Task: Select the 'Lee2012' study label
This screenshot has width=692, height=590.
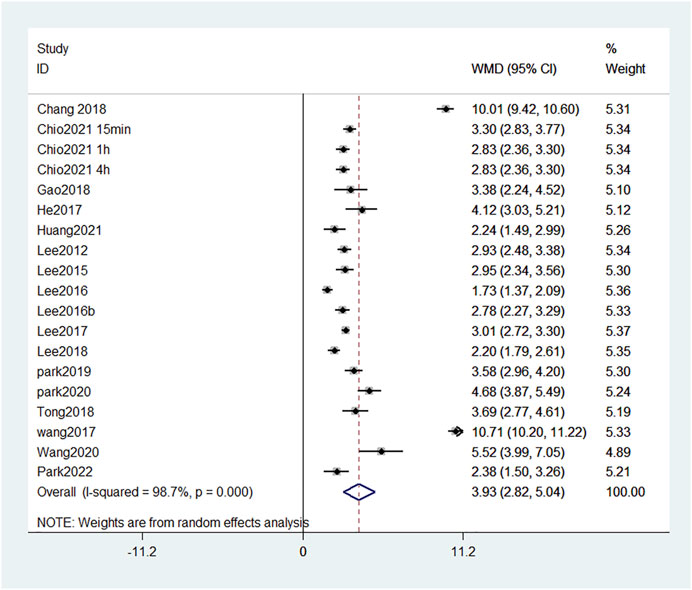Action: [62, 251]
